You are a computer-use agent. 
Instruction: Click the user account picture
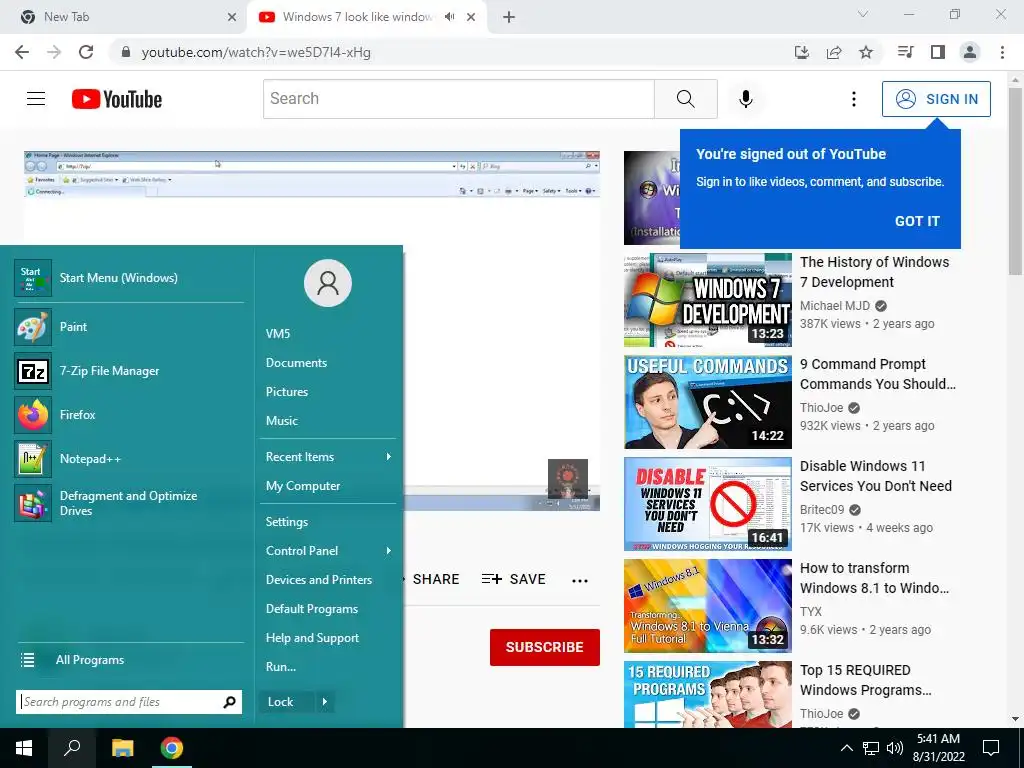tap(328, 283)
